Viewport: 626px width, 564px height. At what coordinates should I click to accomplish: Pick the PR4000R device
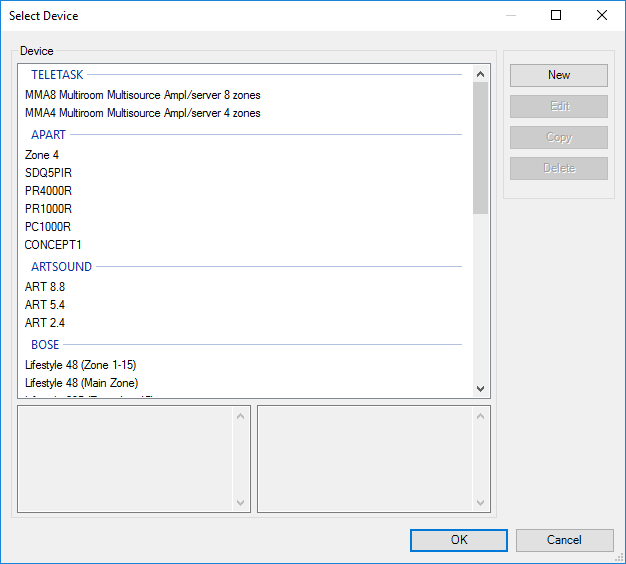[x=48, y=191]
